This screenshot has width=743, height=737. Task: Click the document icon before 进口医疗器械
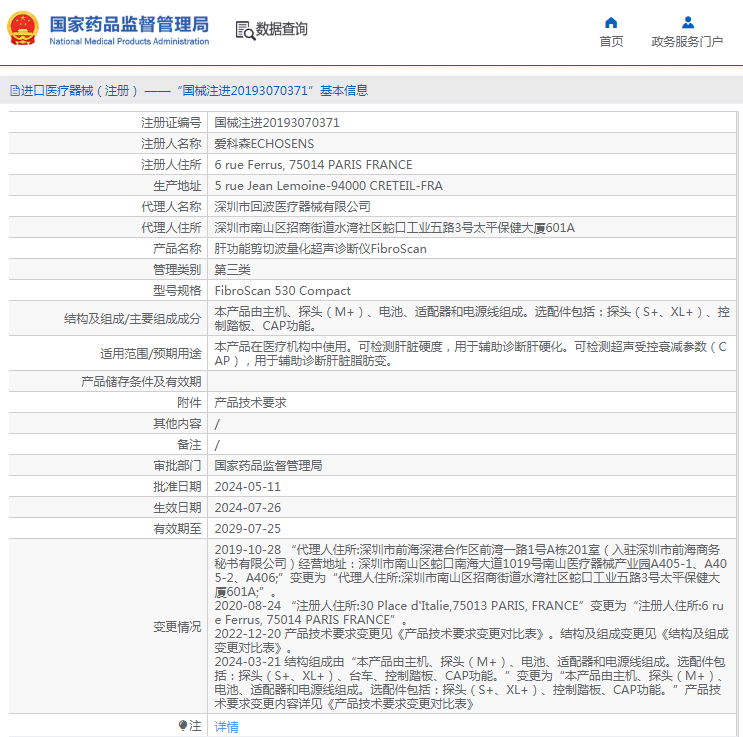pyautogui.click(x=15, y=91)
